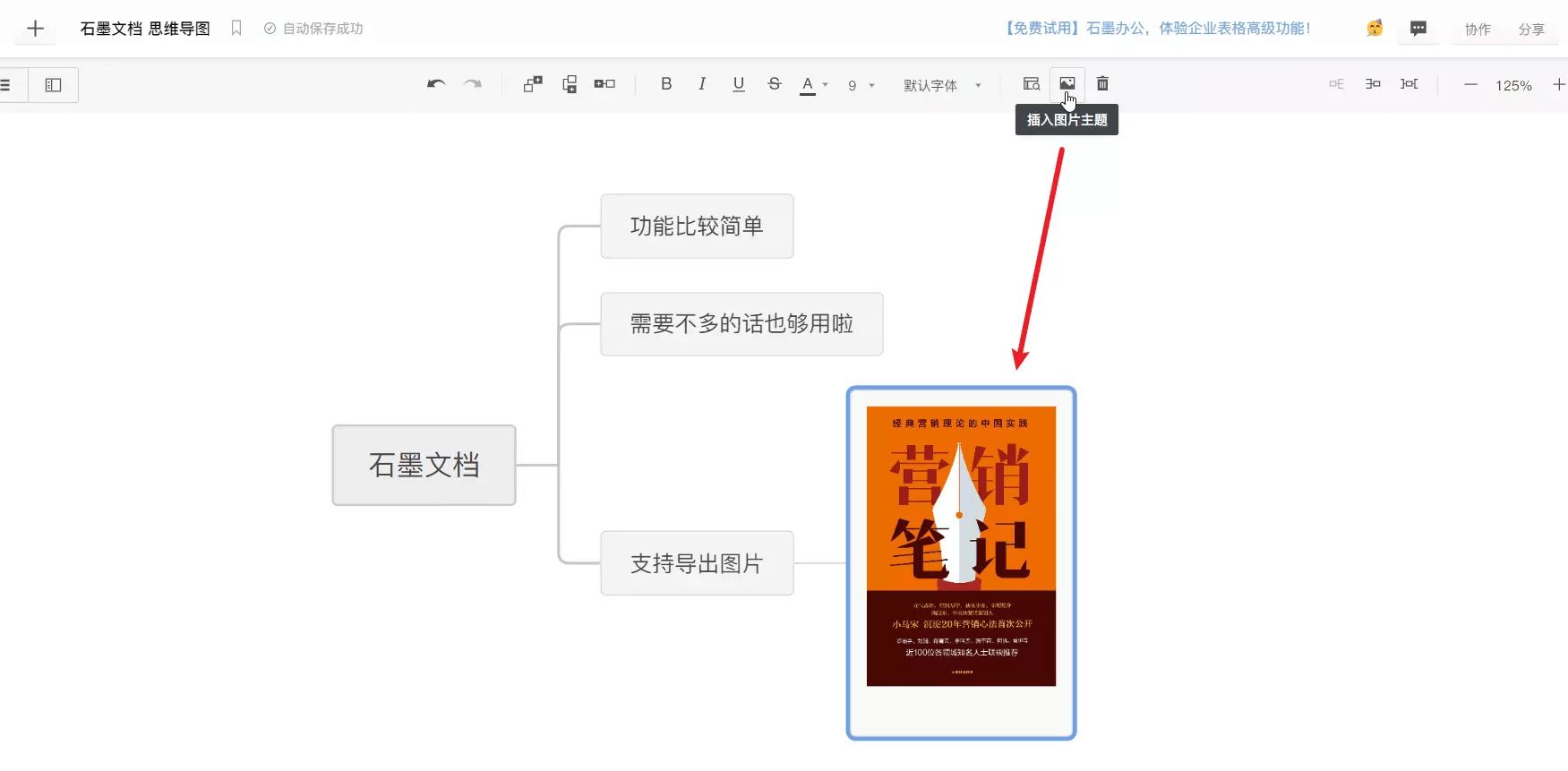Open the comments speech bubble icon
The height and width of the screenshot is (771, 1568).
1418,29
